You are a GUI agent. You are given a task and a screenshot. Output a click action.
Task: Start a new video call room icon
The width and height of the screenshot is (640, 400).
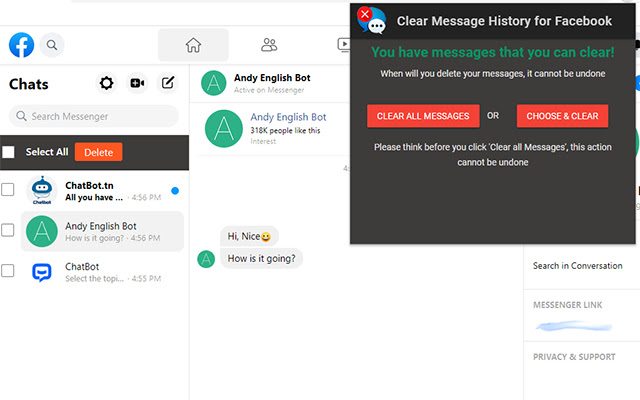(x=137, y=83)
